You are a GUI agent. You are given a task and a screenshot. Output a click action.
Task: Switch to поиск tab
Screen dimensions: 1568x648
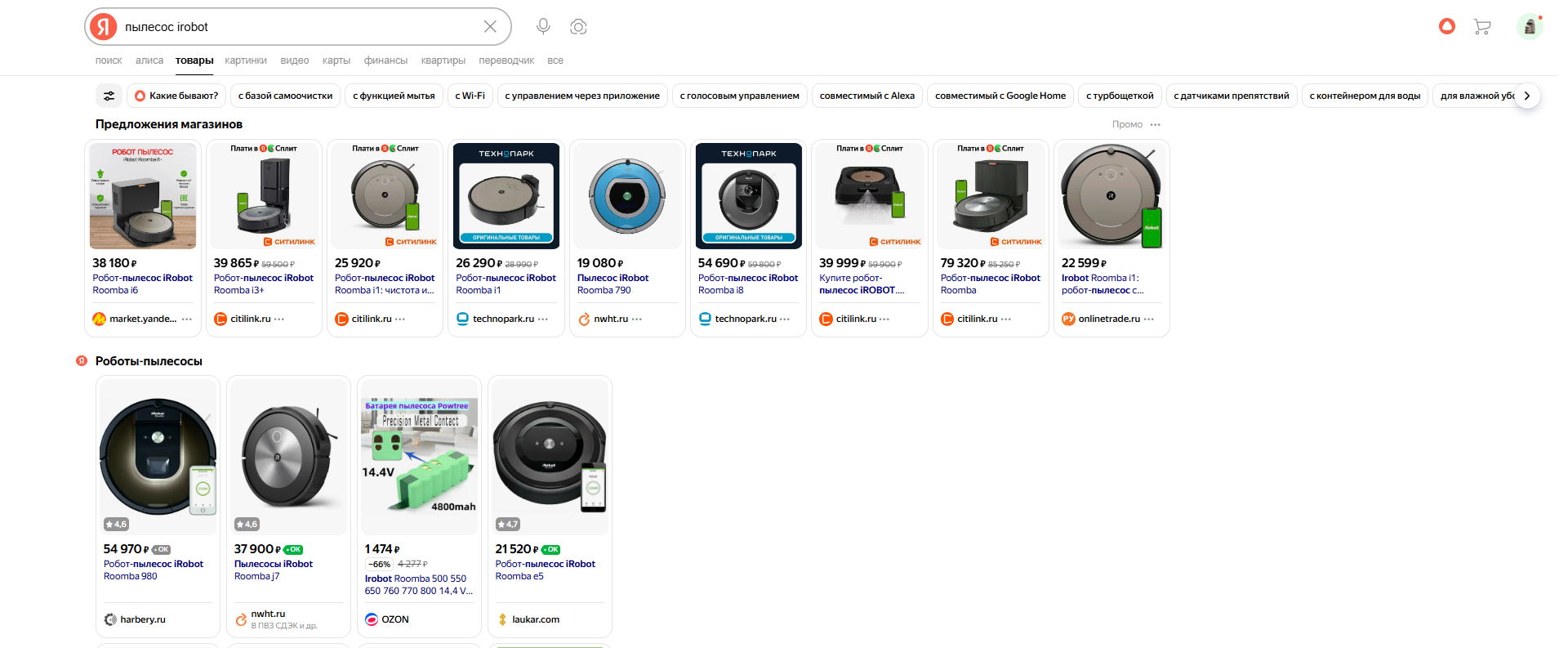(x=109, y=60)
